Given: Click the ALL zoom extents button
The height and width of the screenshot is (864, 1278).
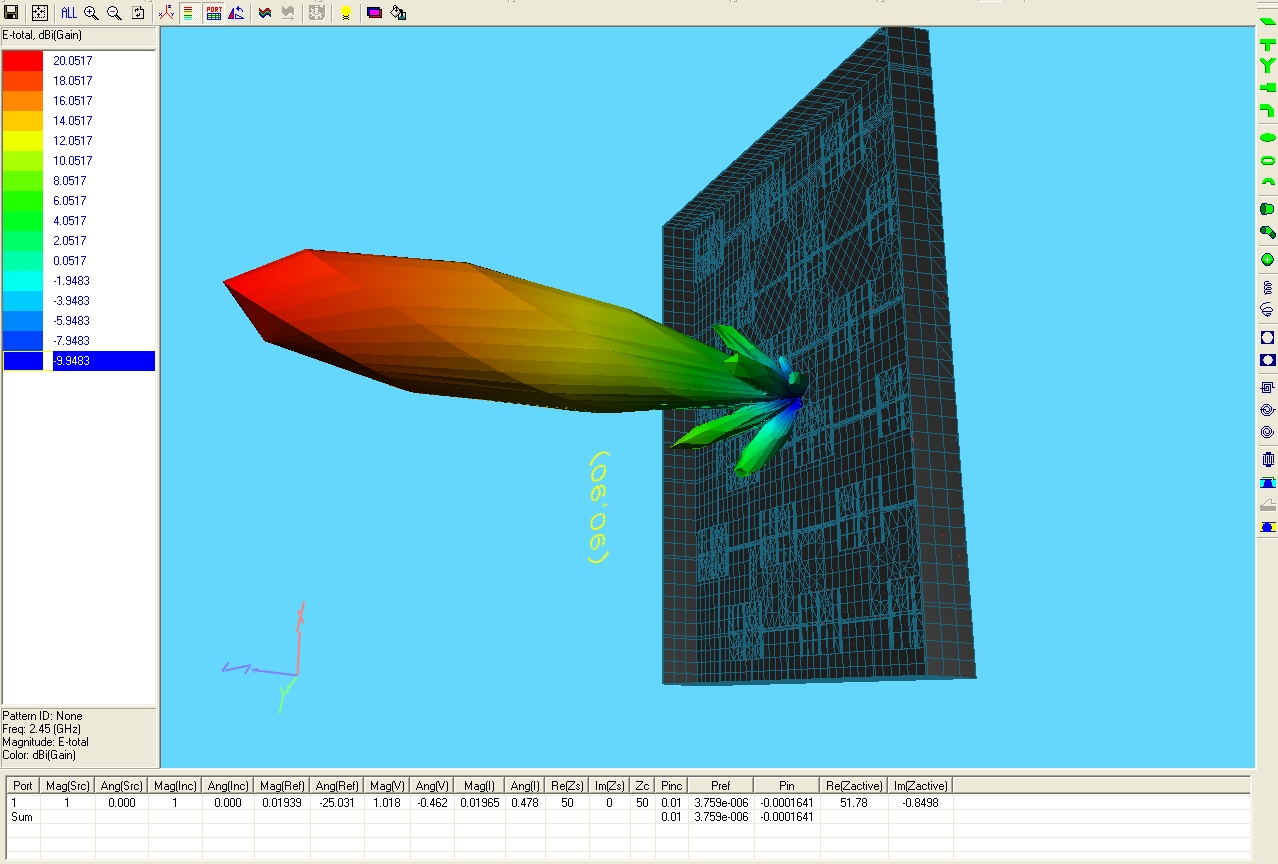Looking at the screenshot, I should 68,13.
